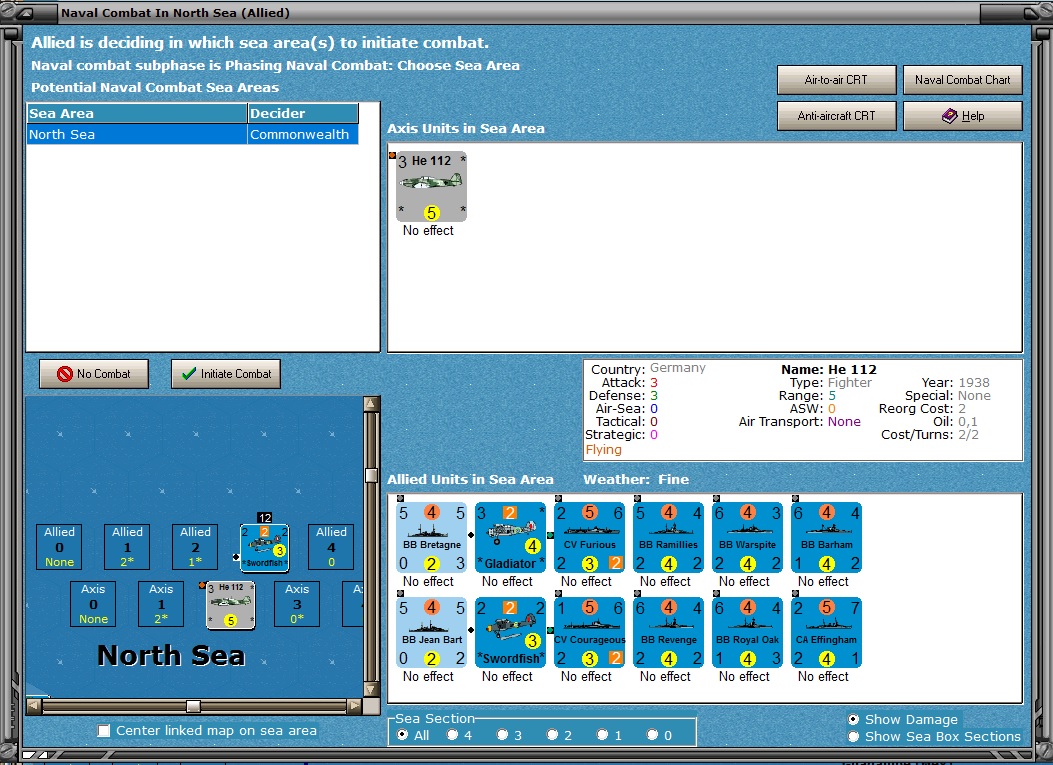
Task: Click the Decider column header
Action: [302, 114]
